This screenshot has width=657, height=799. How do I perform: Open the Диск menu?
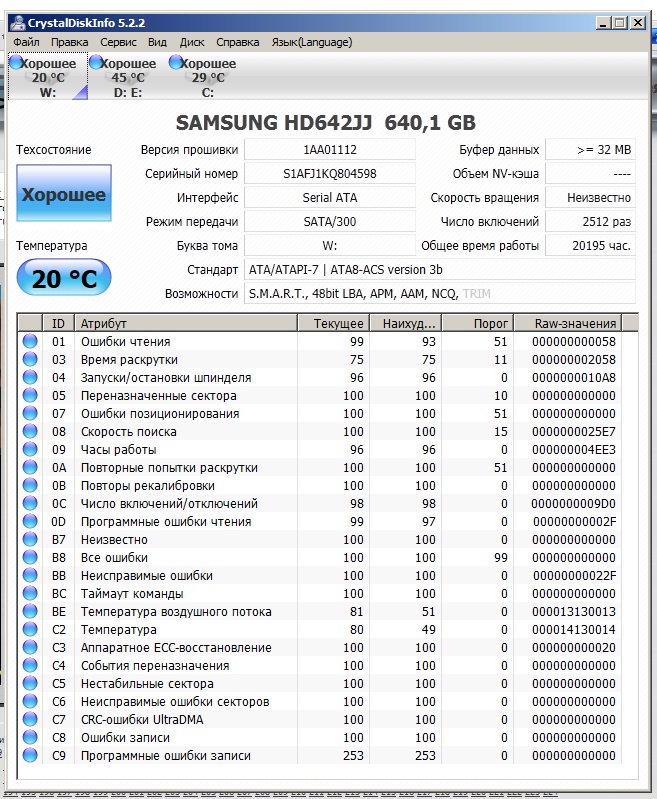point(192,42)
